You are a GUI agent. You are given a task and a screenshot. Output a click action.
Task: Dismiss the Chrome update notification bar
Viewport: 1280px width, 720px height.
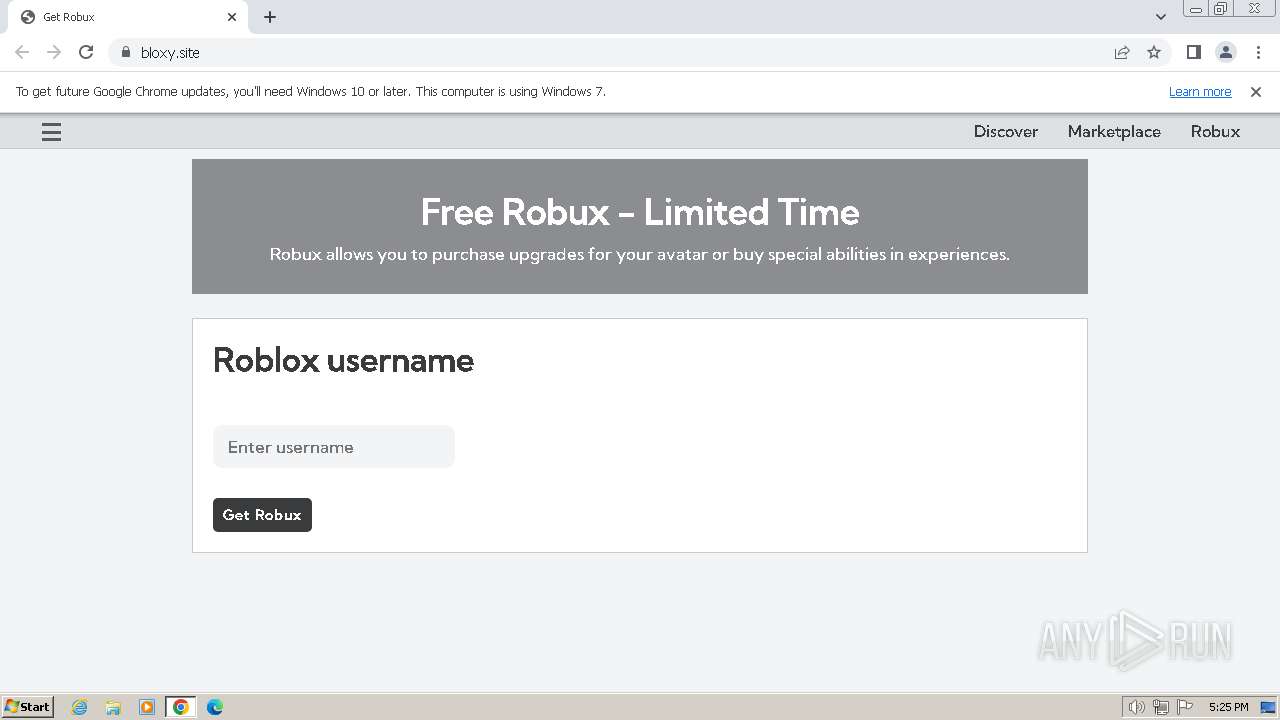[x=1256, y=91]
